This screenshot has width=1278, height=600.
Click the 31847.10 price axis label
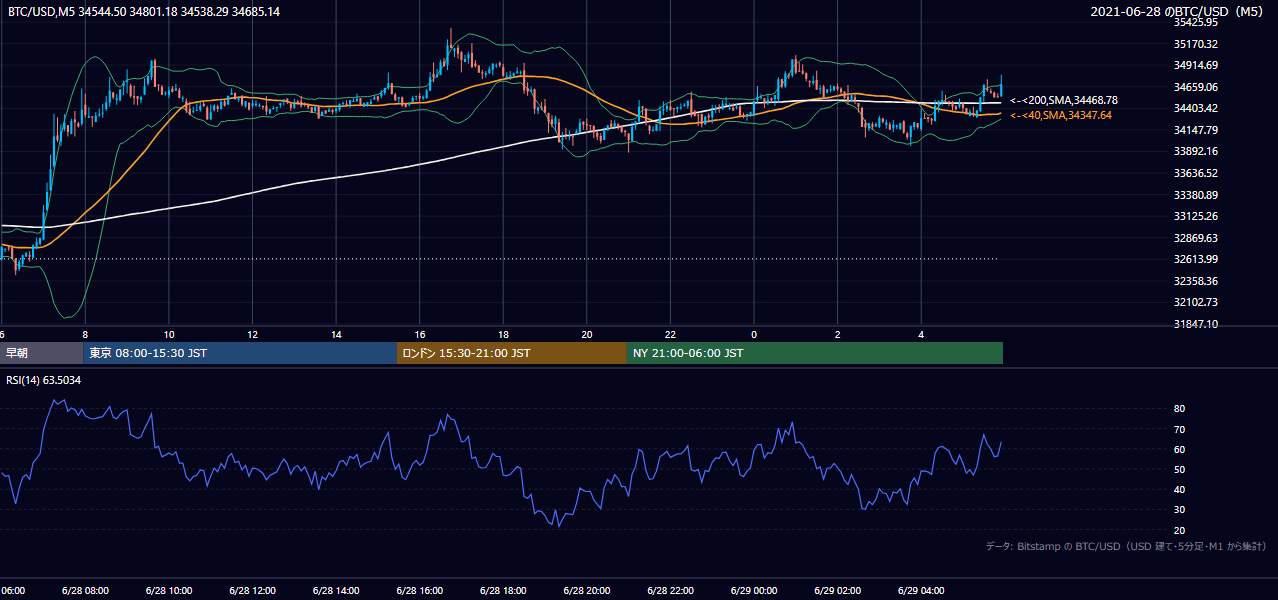point(1195,324)
